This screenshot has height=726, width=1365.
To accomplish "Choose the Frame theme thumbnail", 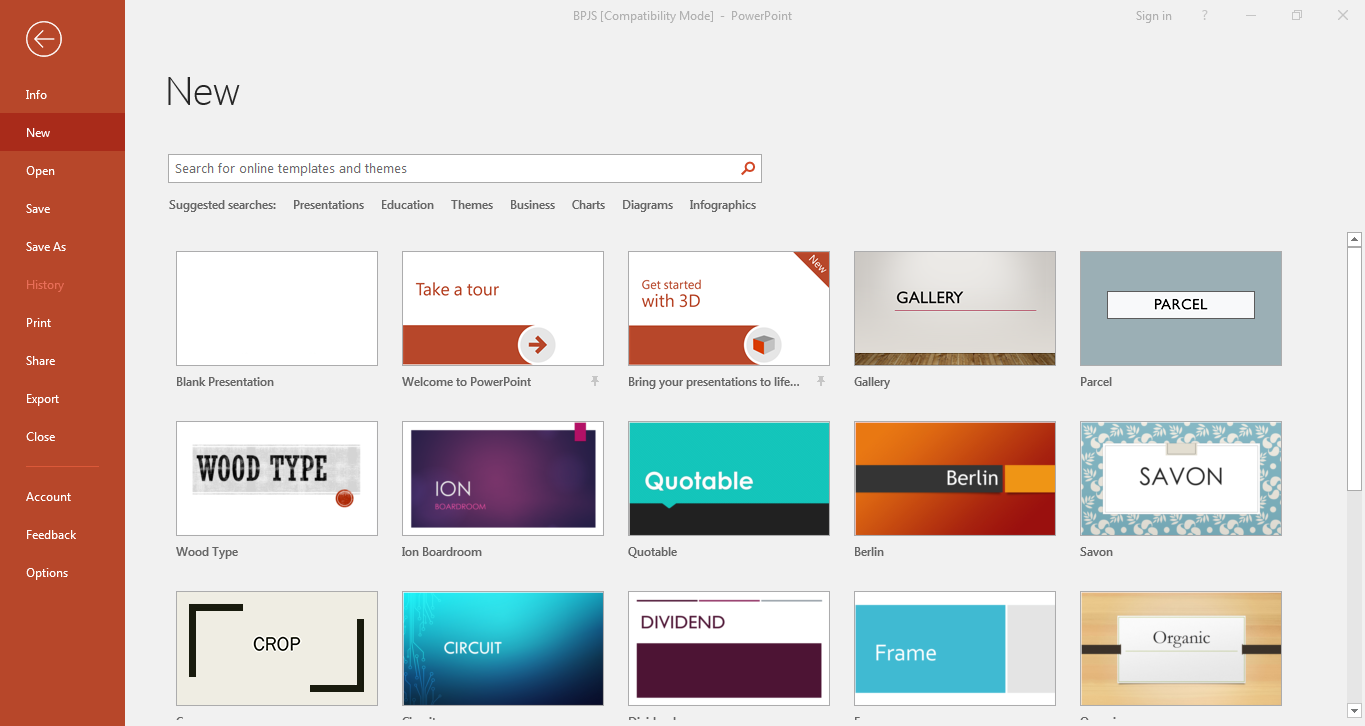I will [x=955, y=648].
